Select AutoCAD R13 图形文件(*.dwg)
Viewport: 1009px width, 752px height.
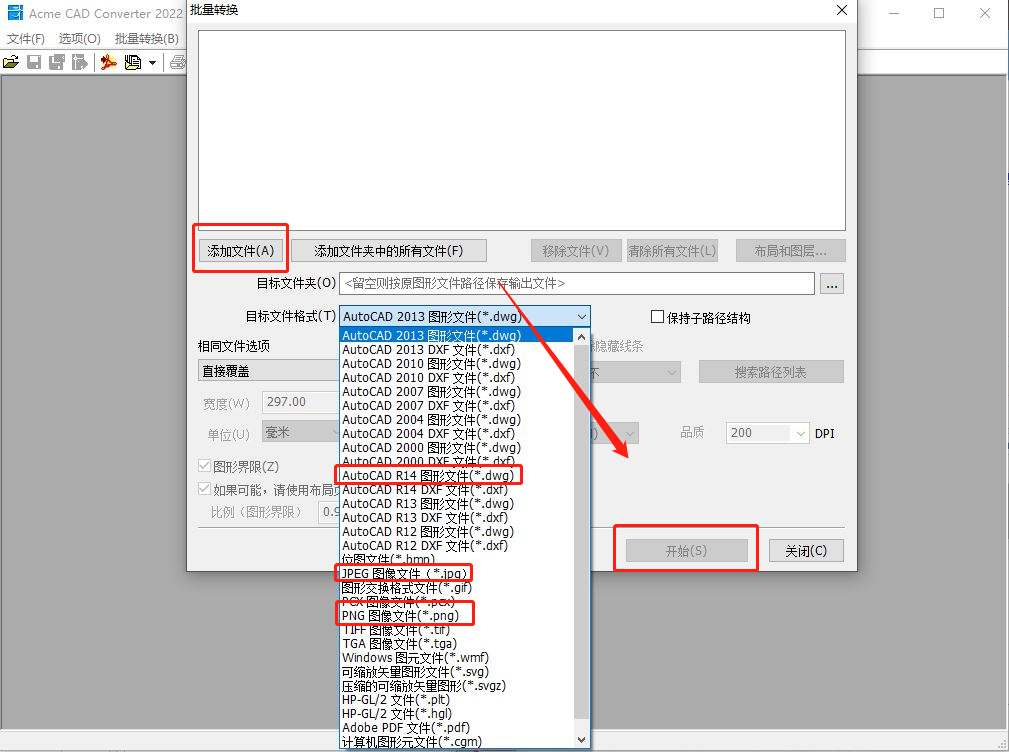(x=456, y=504)
